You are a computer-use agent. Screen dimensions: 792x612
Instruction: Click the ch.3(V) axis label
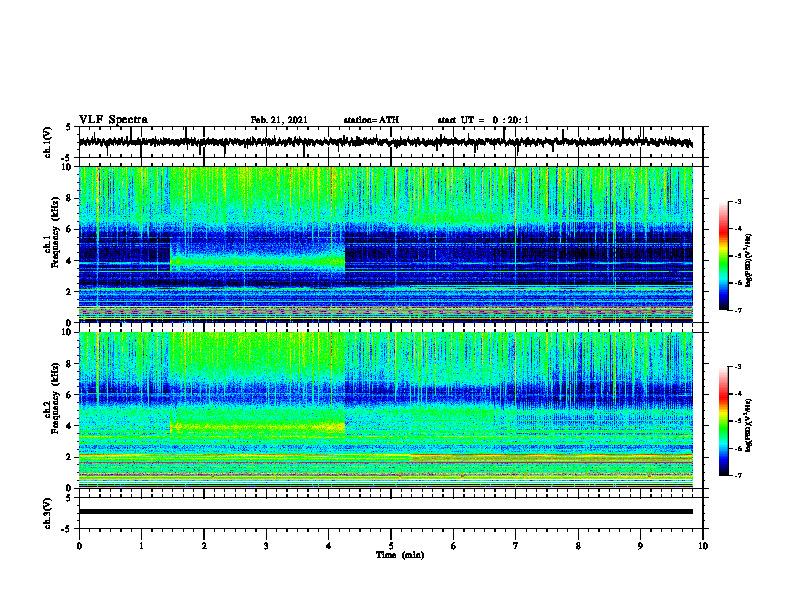[48, 514]
